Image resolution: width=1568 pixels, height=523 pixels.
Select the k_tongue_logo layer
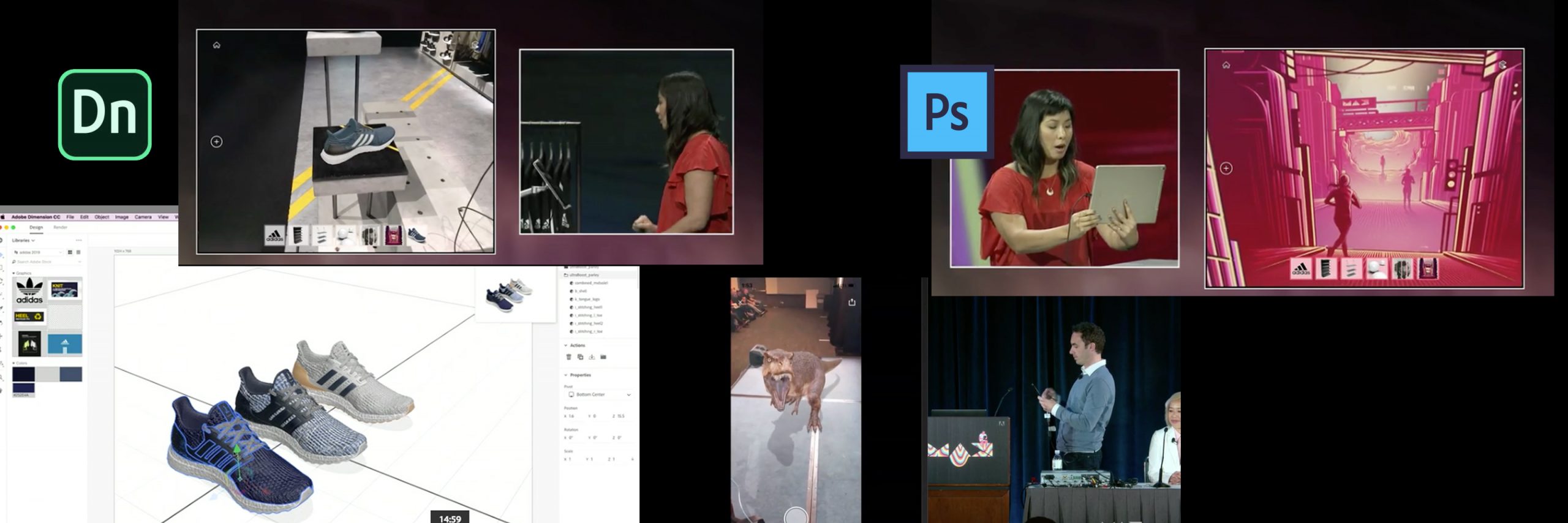[x=586, y=299]
